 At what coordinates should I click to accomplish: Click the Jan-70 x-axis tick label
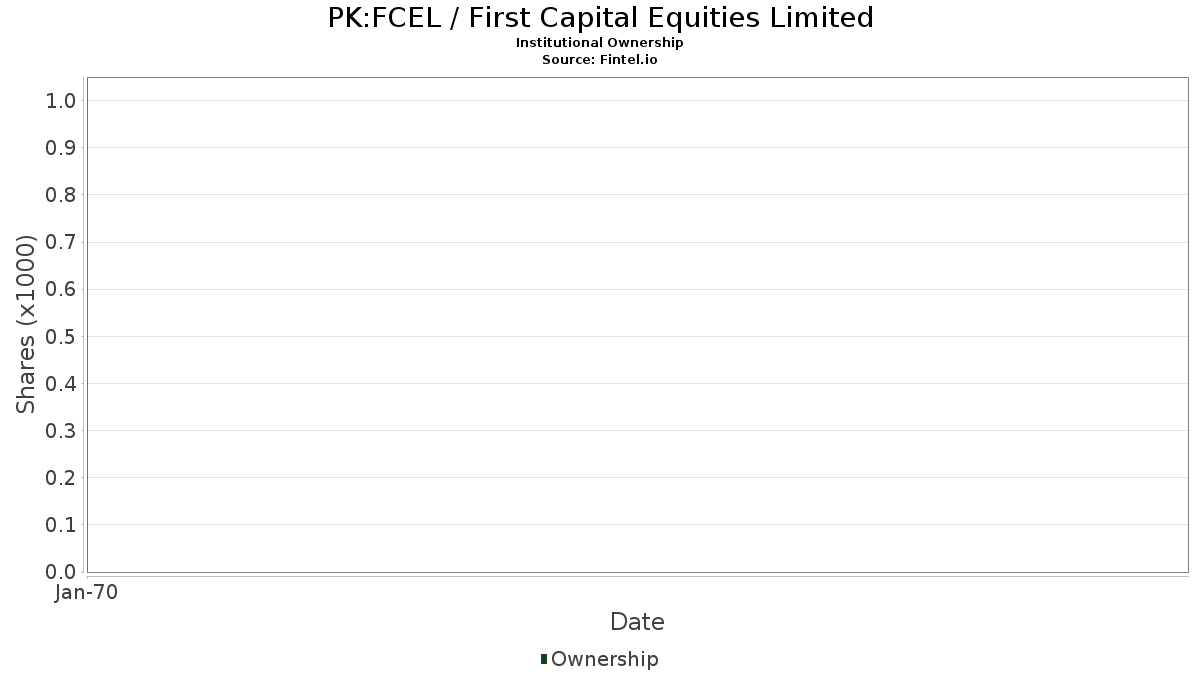tap(87, 593)
